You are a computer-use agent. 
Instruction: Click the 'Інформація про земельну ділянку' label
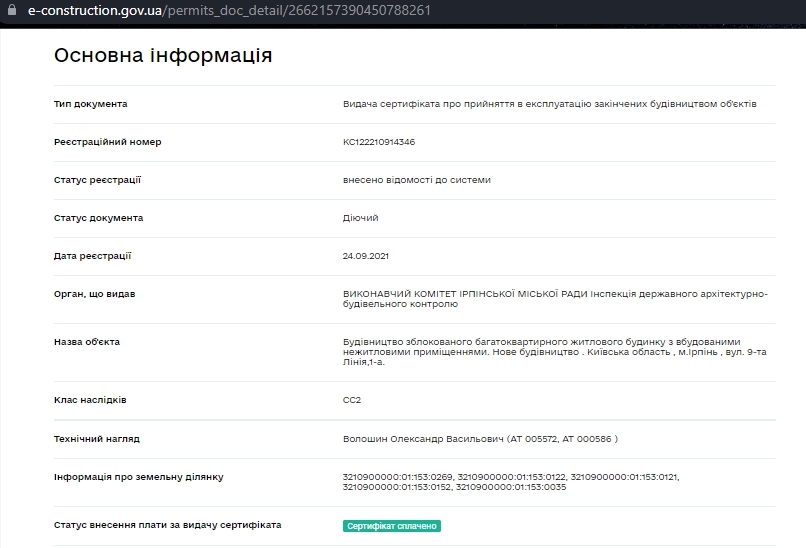click(139, 477)
